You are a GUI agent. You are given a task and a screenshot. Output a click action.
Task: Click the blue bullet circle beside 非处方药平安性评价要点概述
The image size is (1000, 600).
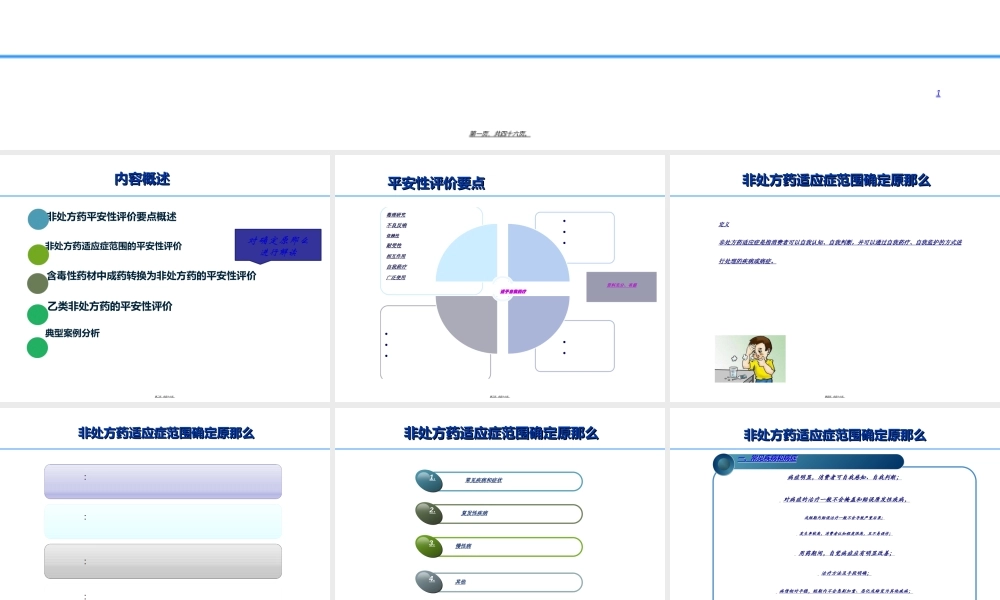coord(38,218)
